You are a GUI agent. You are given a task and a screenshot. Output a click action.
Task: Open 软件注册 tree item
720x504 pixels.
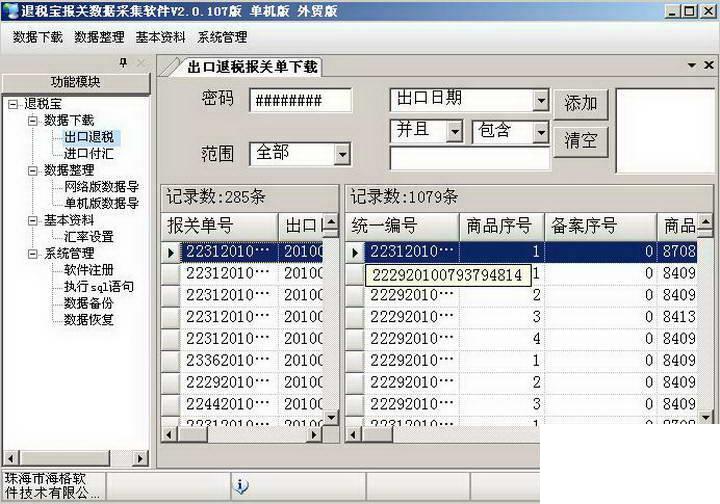click(89, 270)
